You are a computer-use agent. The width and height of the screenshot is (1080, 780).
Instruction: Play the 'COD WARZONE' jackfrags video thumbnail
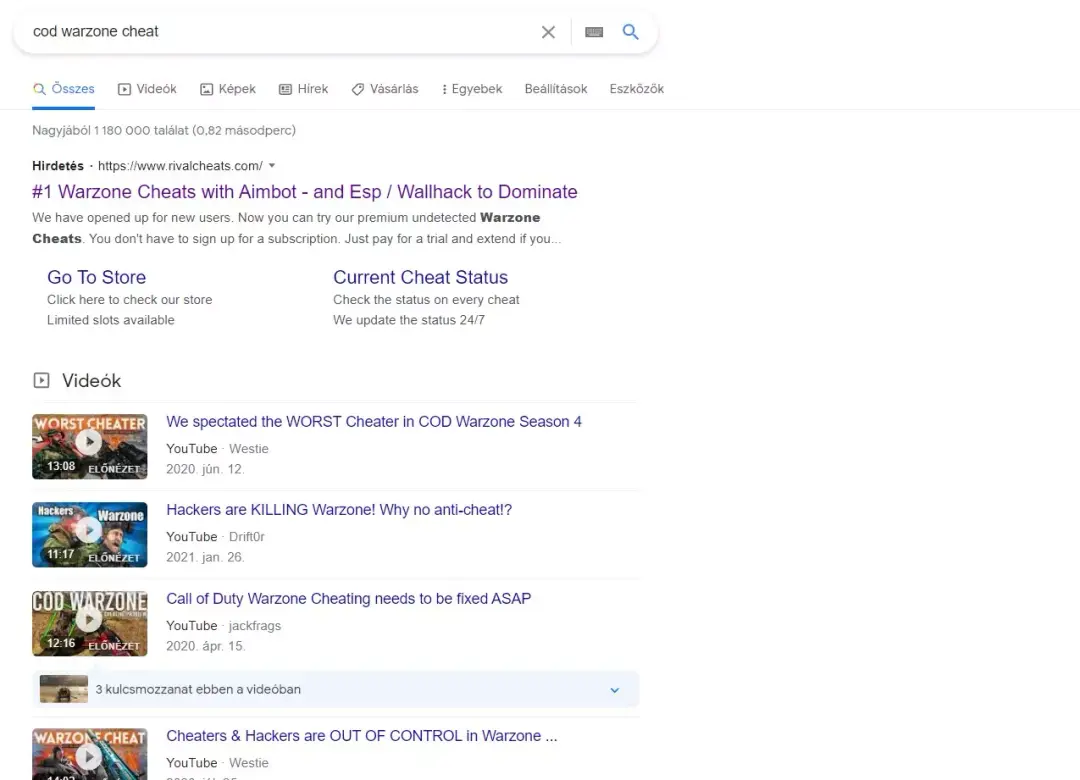pos(90,624)
